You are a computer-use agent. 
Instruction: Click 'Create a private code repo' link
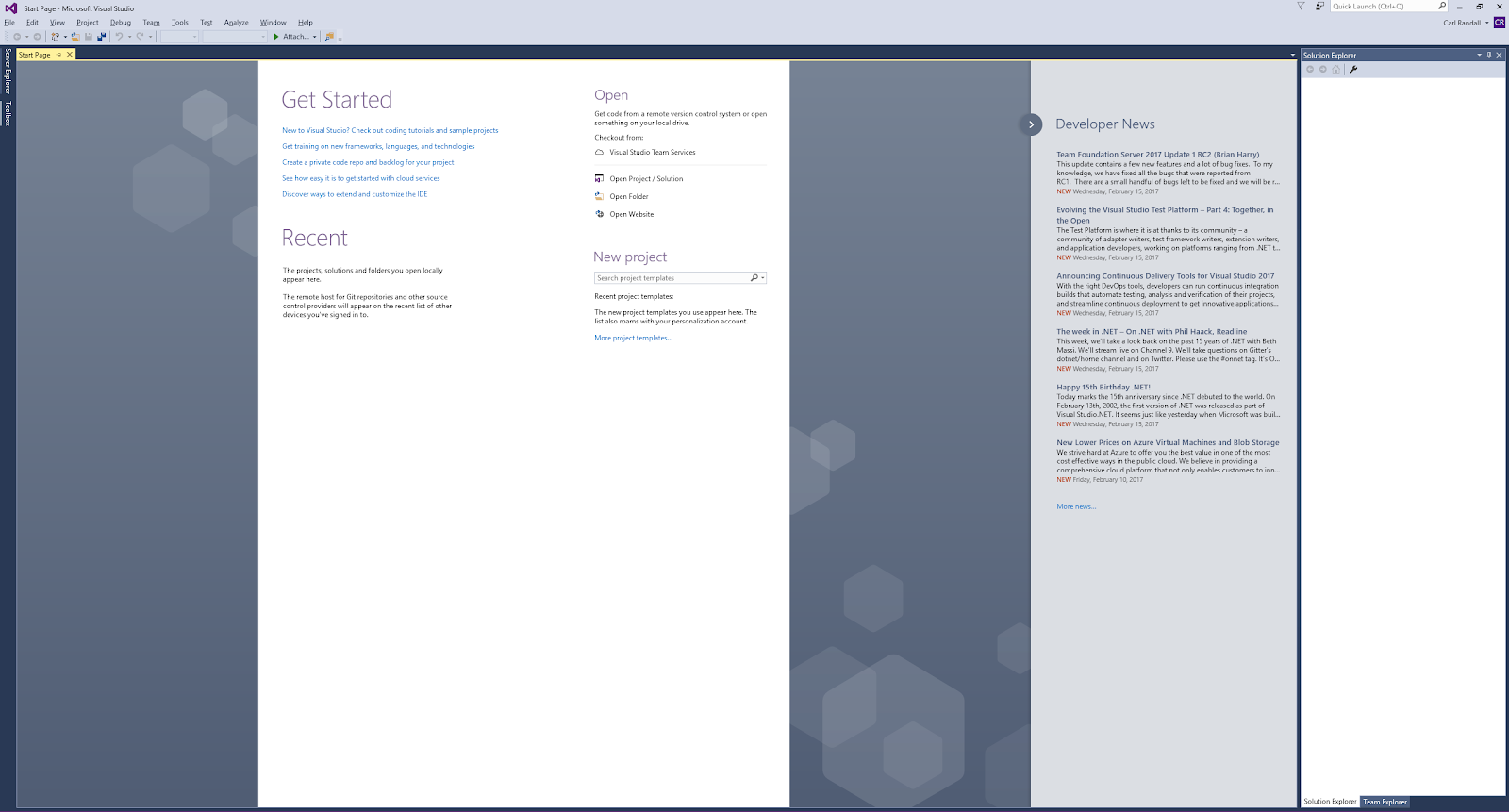[x=368, y=162]
